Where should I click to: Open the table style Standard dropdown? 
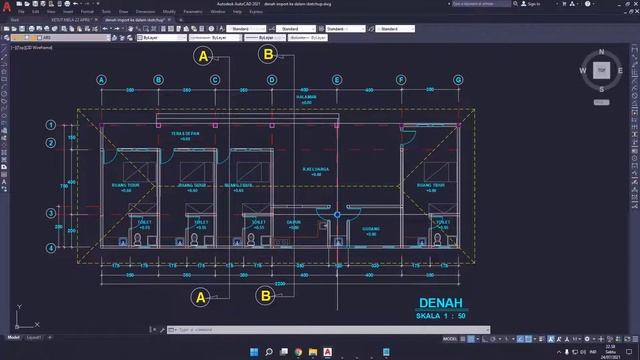coord(345,29)
